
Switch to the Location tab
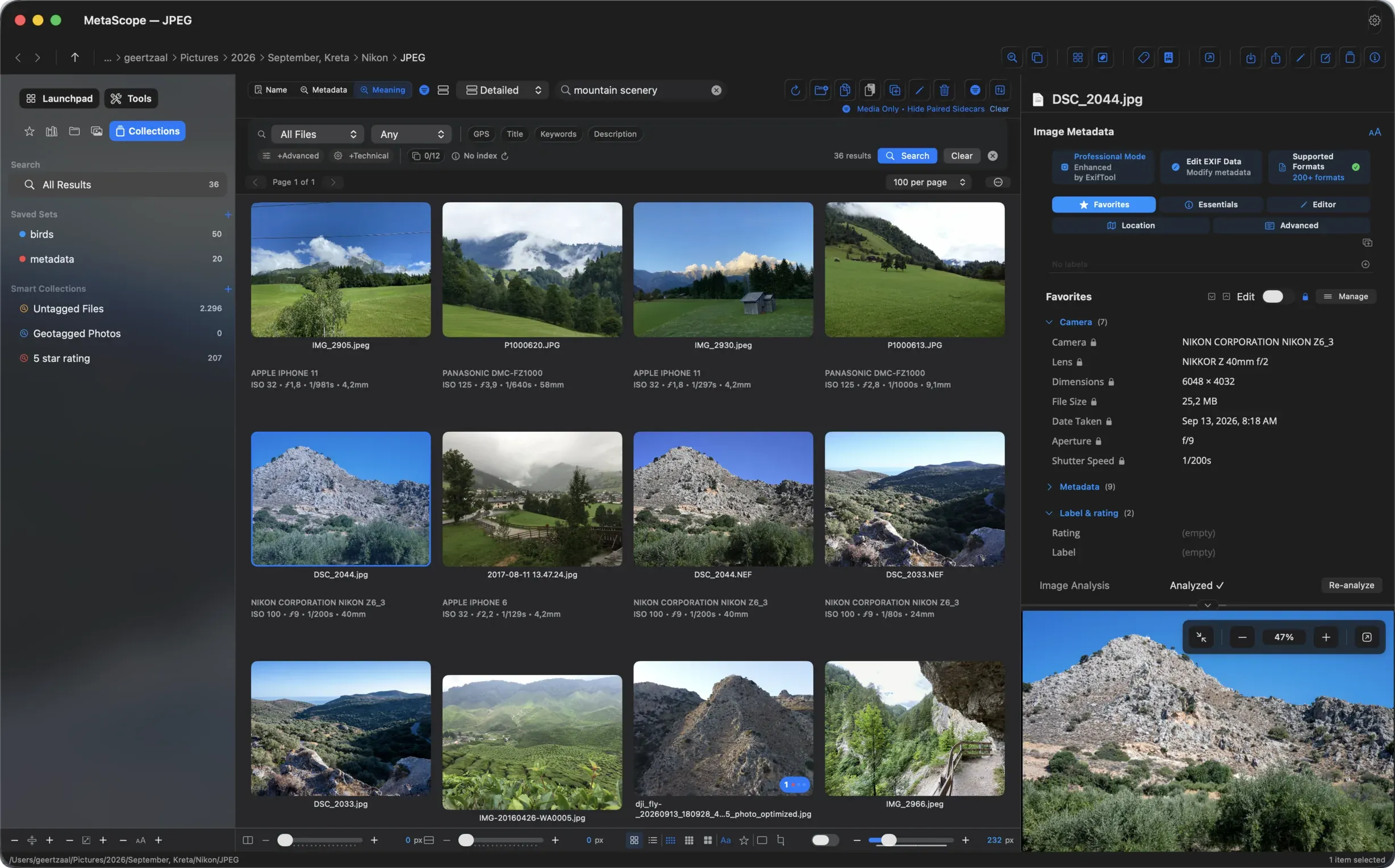[x=1130, y=226]
